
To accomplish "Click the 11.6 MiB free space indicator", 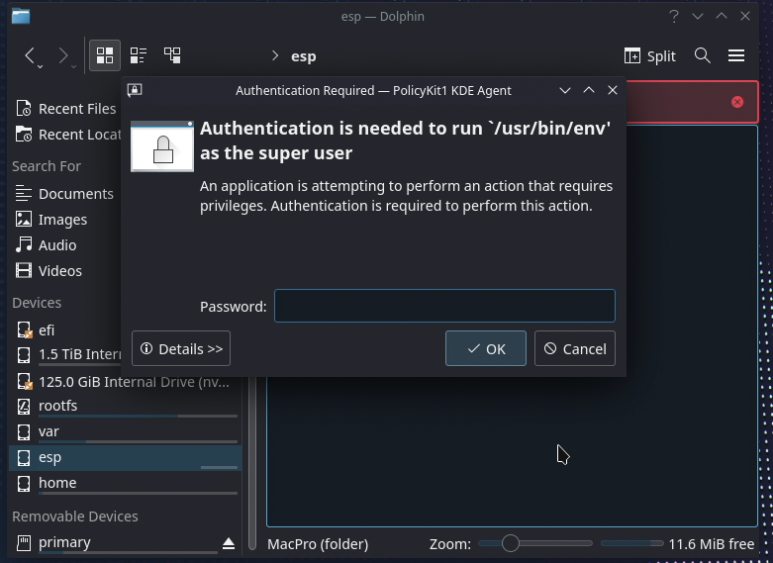I will [711, 544].
